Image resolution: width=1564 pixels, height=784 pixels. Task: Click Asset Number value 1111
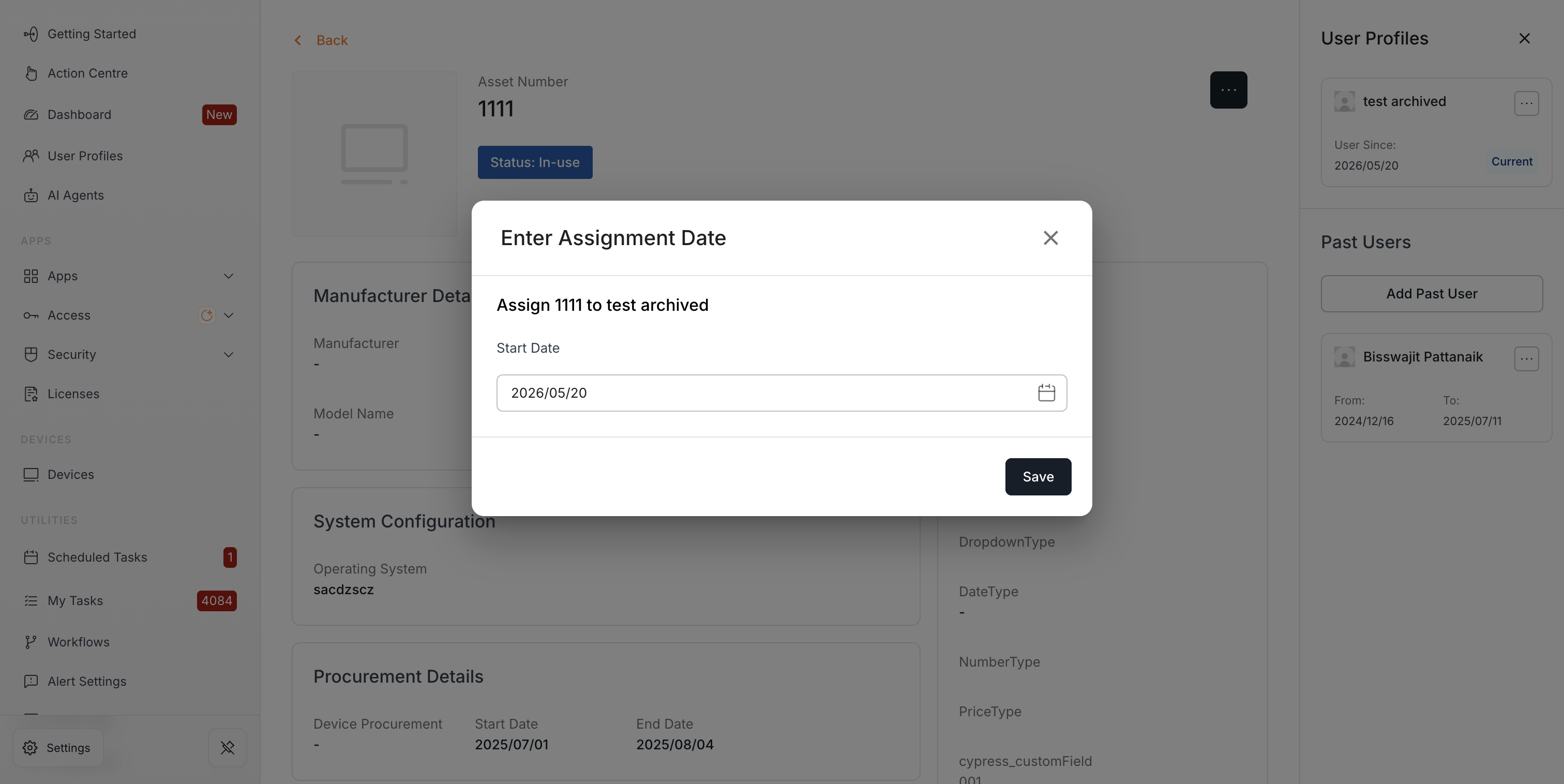[x=495, y=109]
